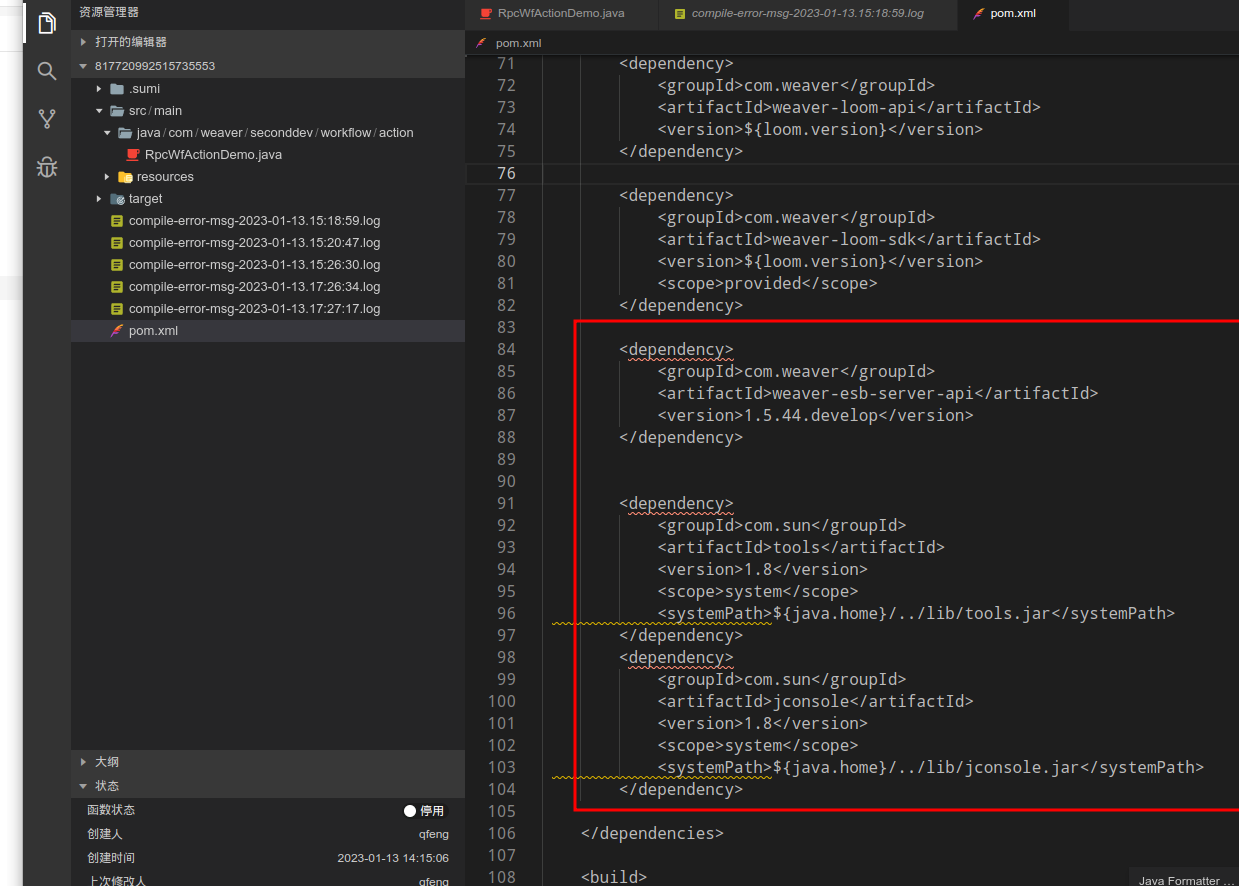Select the pom.xml editor tab
This screenshot has height=886, width=1239.
(x=1013, y=15)
